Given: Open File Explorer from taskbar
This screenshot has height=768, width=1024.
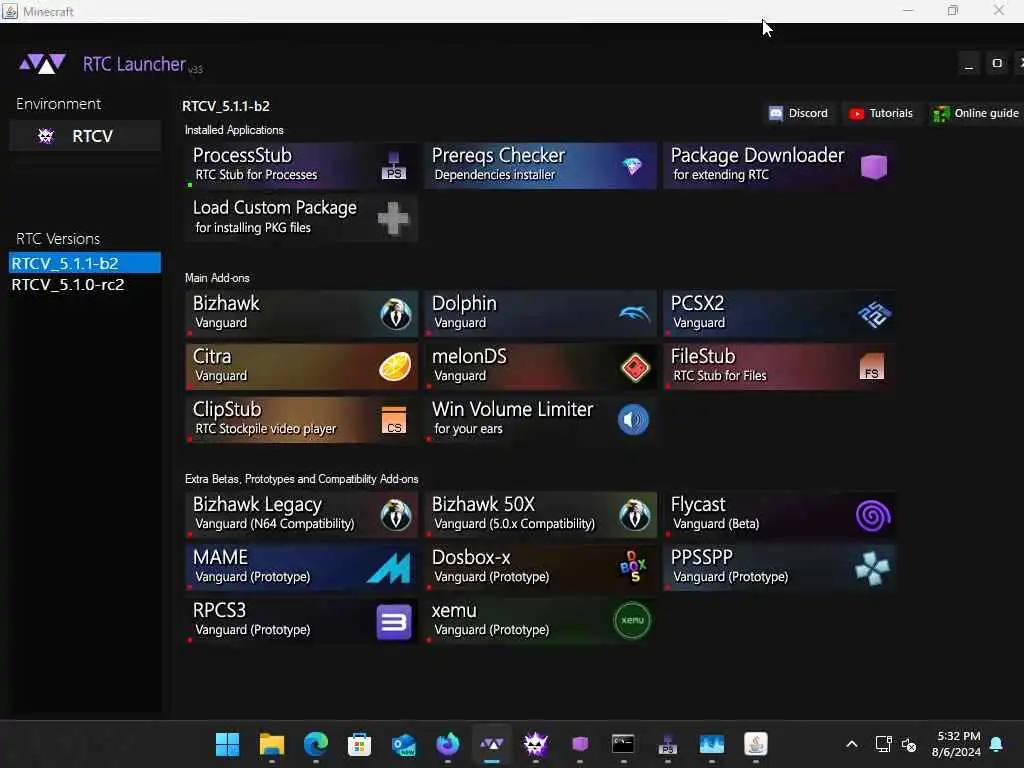Looking at the screenshot, I should pos(272,744).
